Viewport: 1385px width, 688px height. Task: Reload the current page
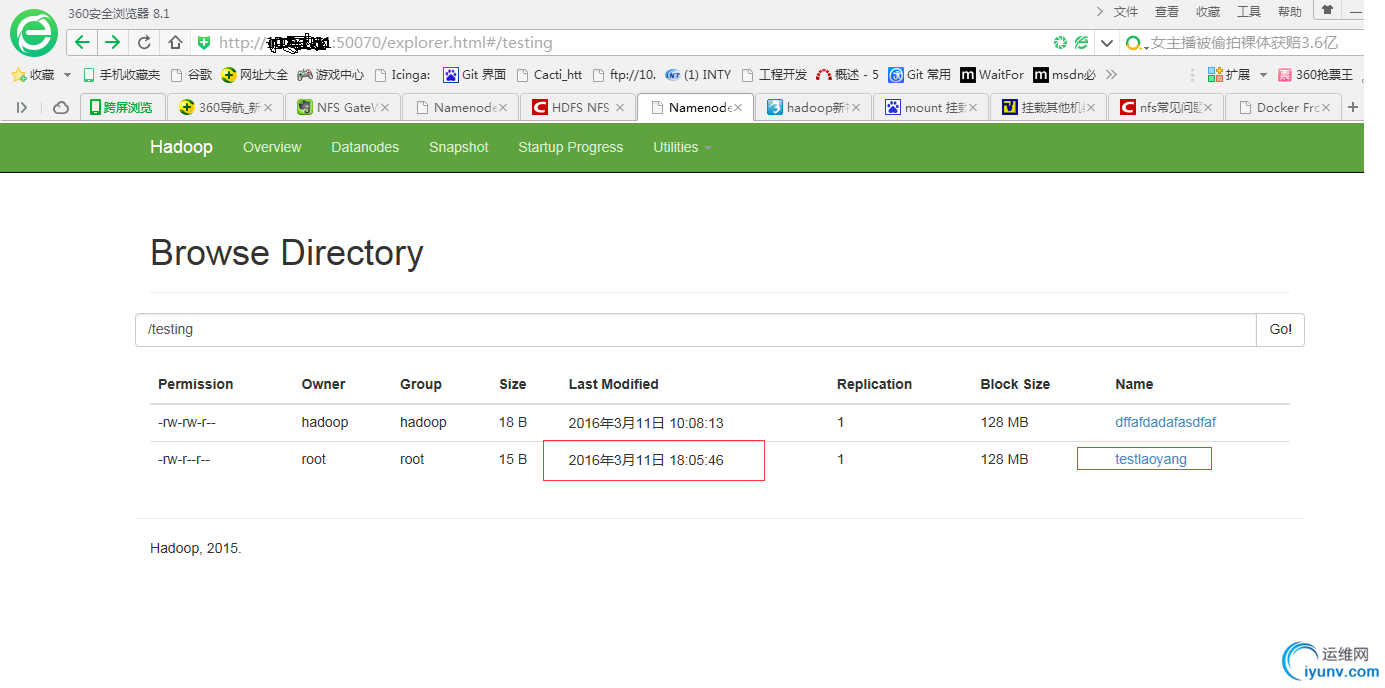(144, 43)
